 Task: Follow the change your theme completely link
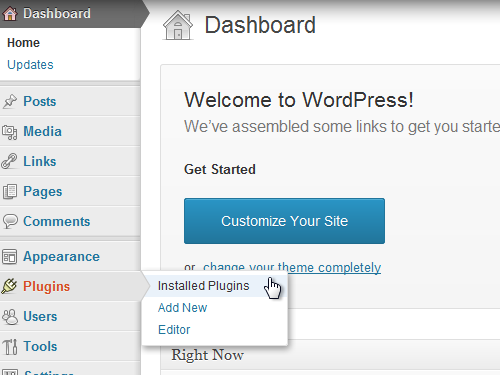click(x=292, y=267)
